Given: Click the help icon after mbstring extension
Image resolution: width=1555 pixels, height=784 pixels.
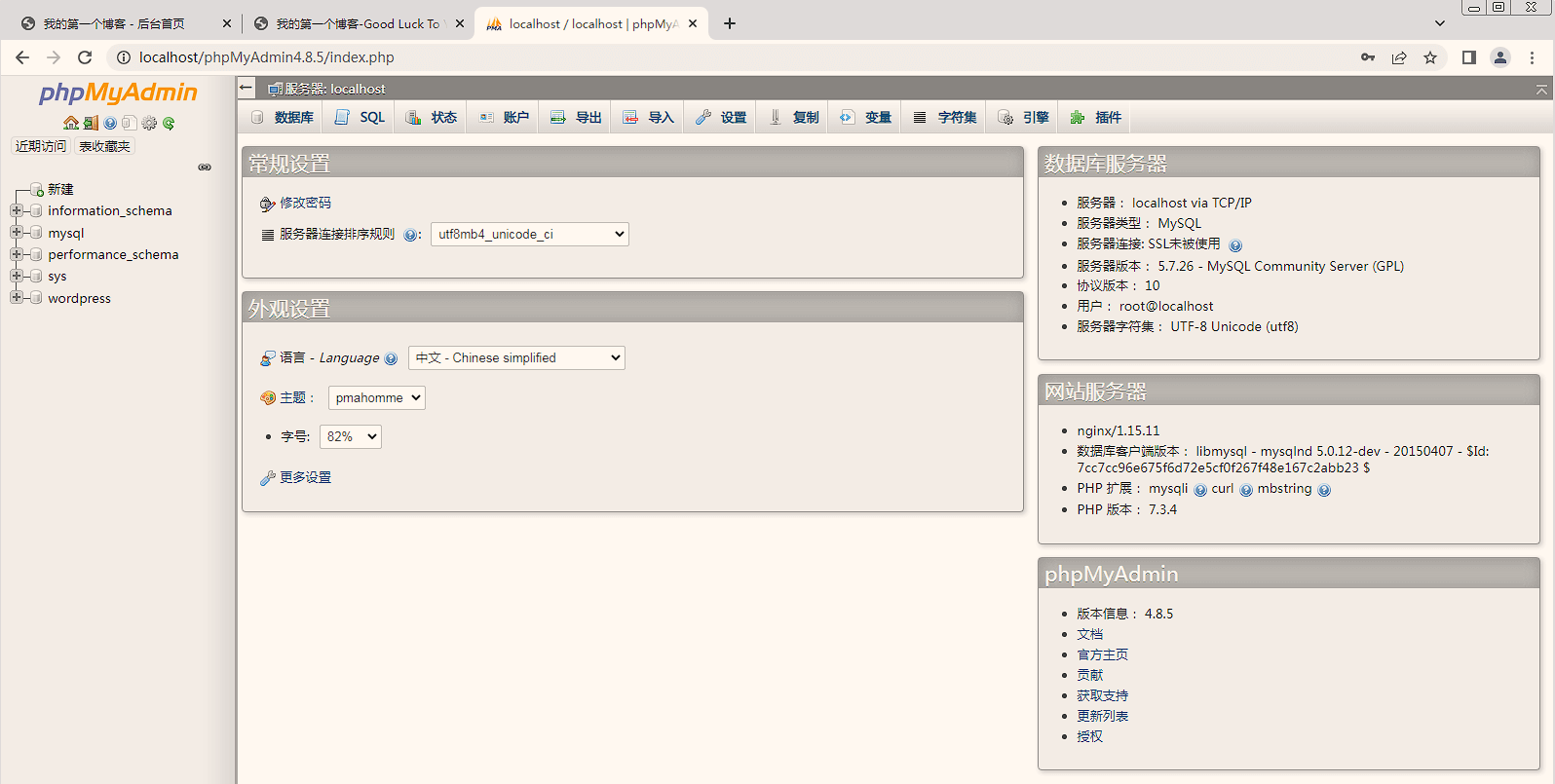Looking at the screenshot, I should pyautogui.click(x=1324, y=490).
